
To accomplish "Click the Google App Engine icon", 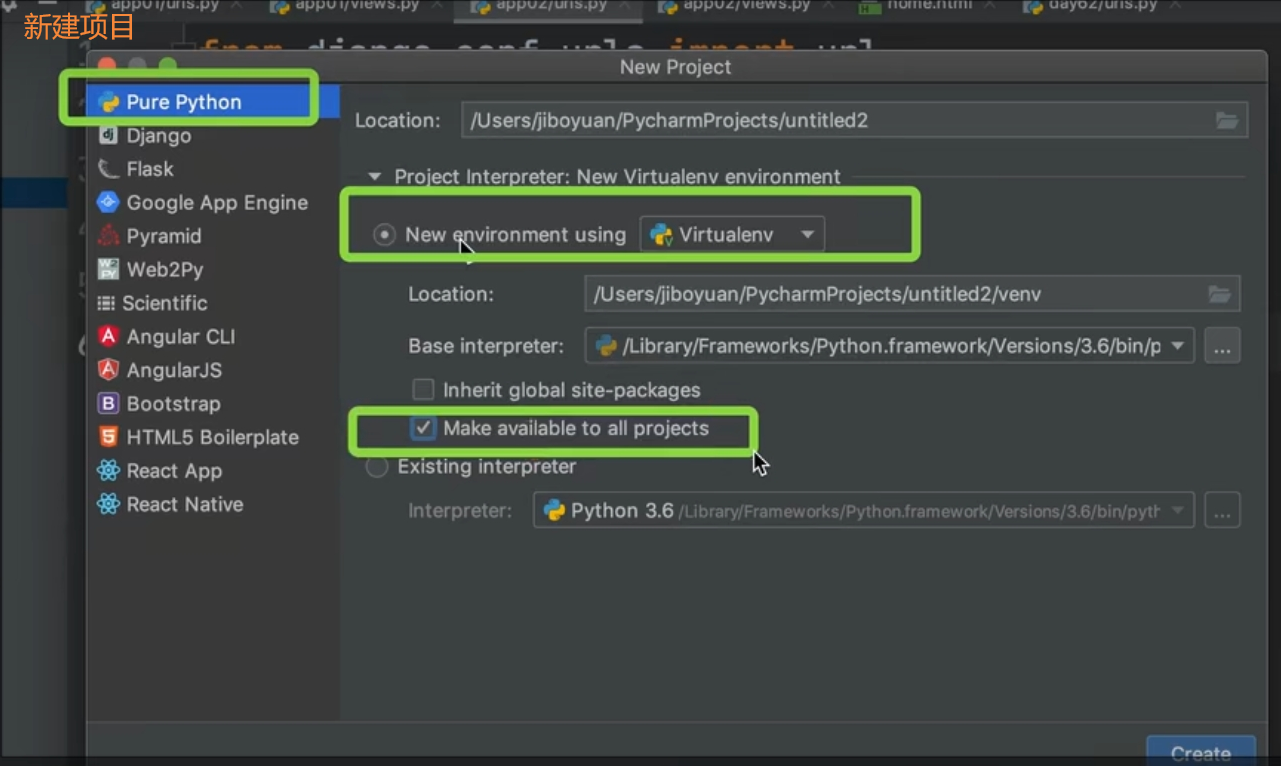I will (x=108, y=202).
